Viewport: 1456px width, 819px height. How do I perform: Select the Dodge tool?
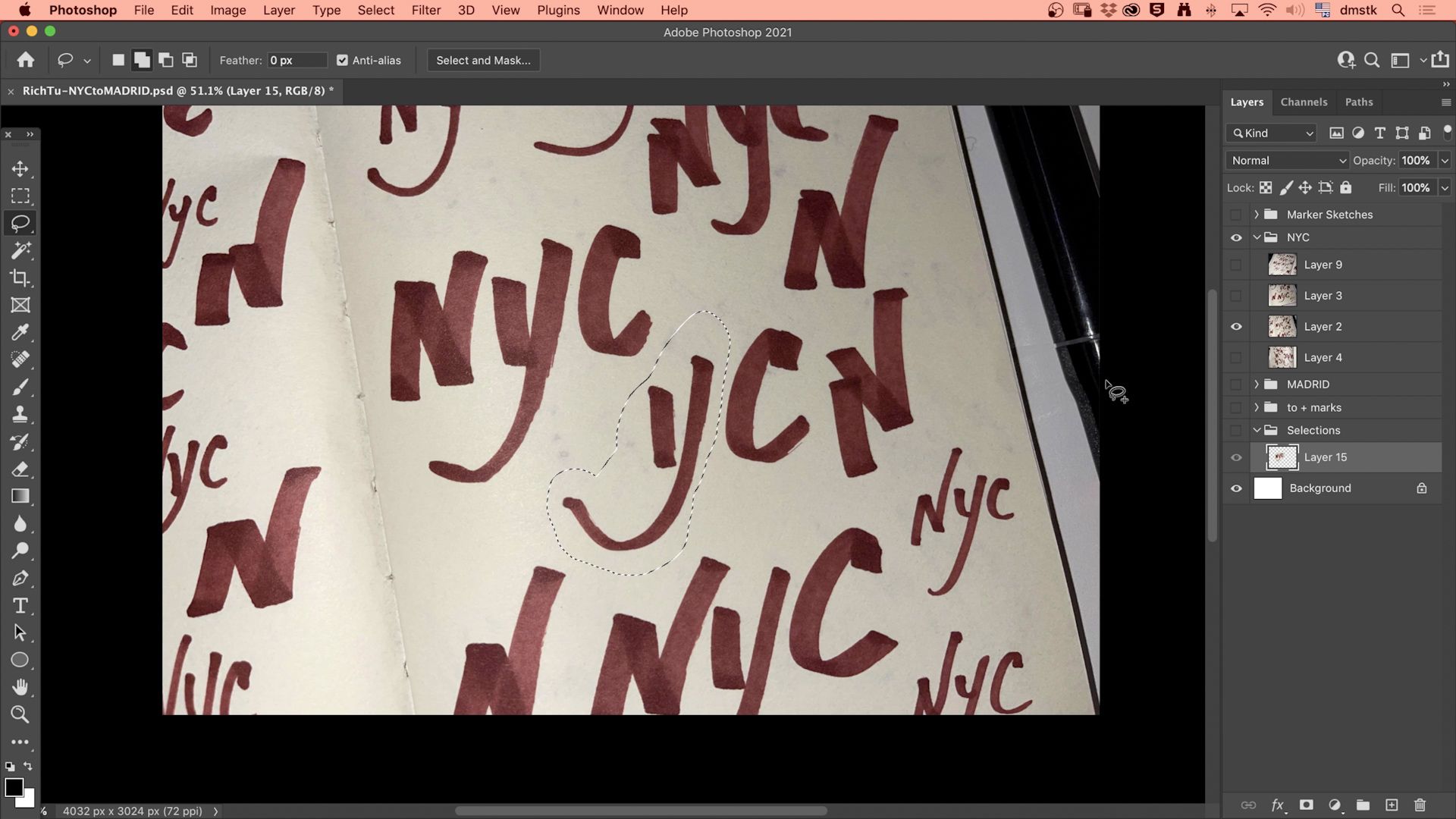[x=20, y=551]
